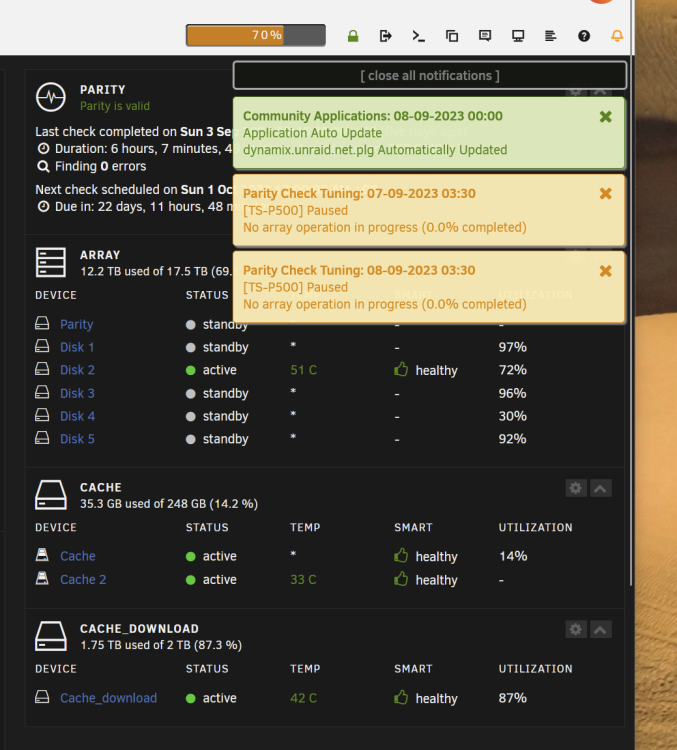
Task: Click the Array server icon
Action: pyautogui.click(x=51, y=262)
